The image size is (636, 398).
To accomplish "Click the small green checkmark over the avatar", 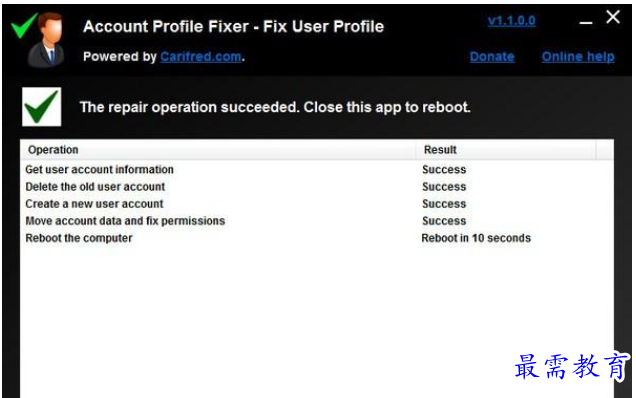I will point(24,26).
